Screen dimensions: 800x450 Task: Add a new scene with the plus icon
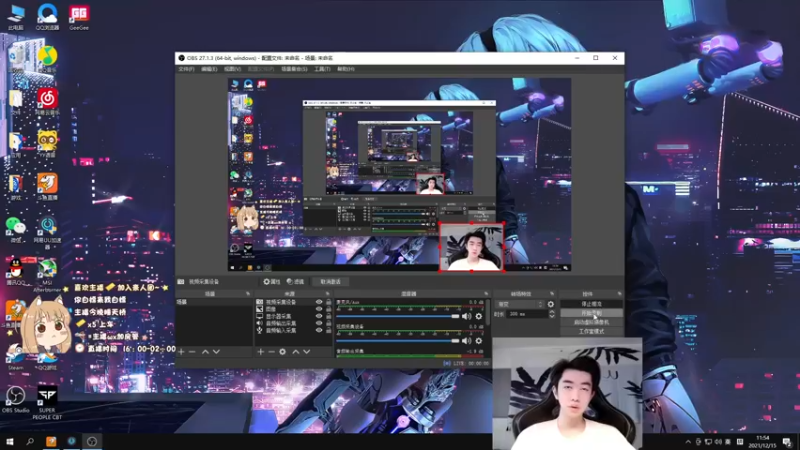coord(181,352)
